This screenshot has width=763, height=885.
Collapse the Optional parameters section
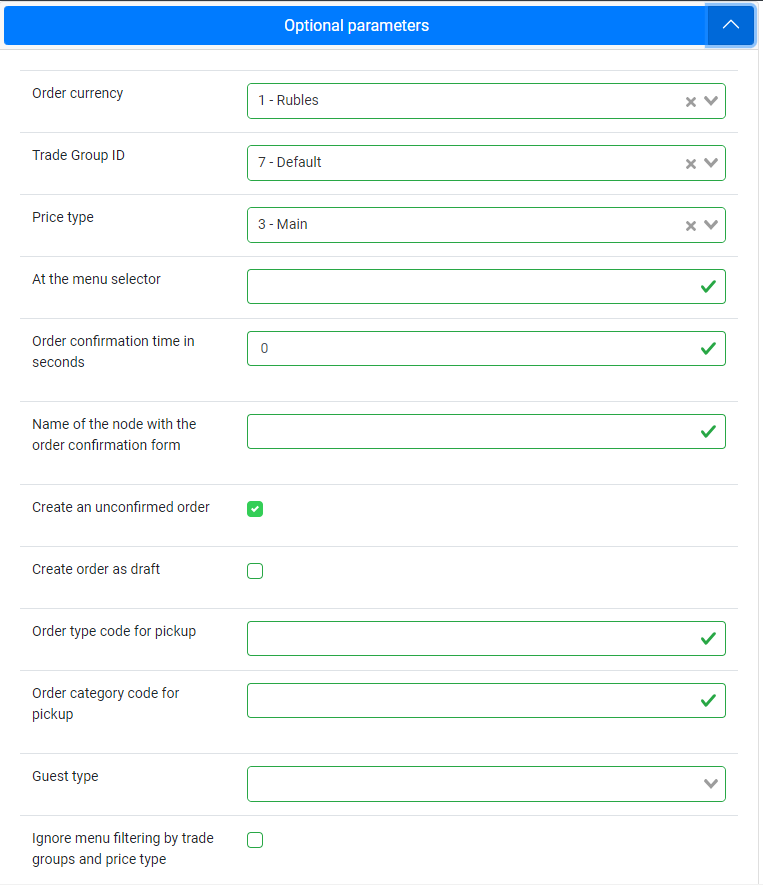(730, 25)
